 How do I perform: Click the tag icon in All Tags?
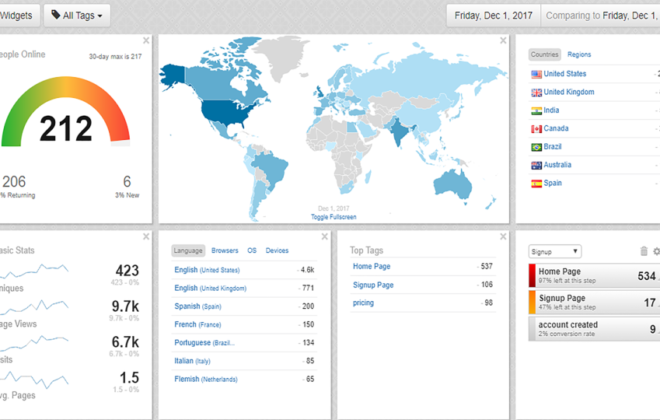point(56,15)
